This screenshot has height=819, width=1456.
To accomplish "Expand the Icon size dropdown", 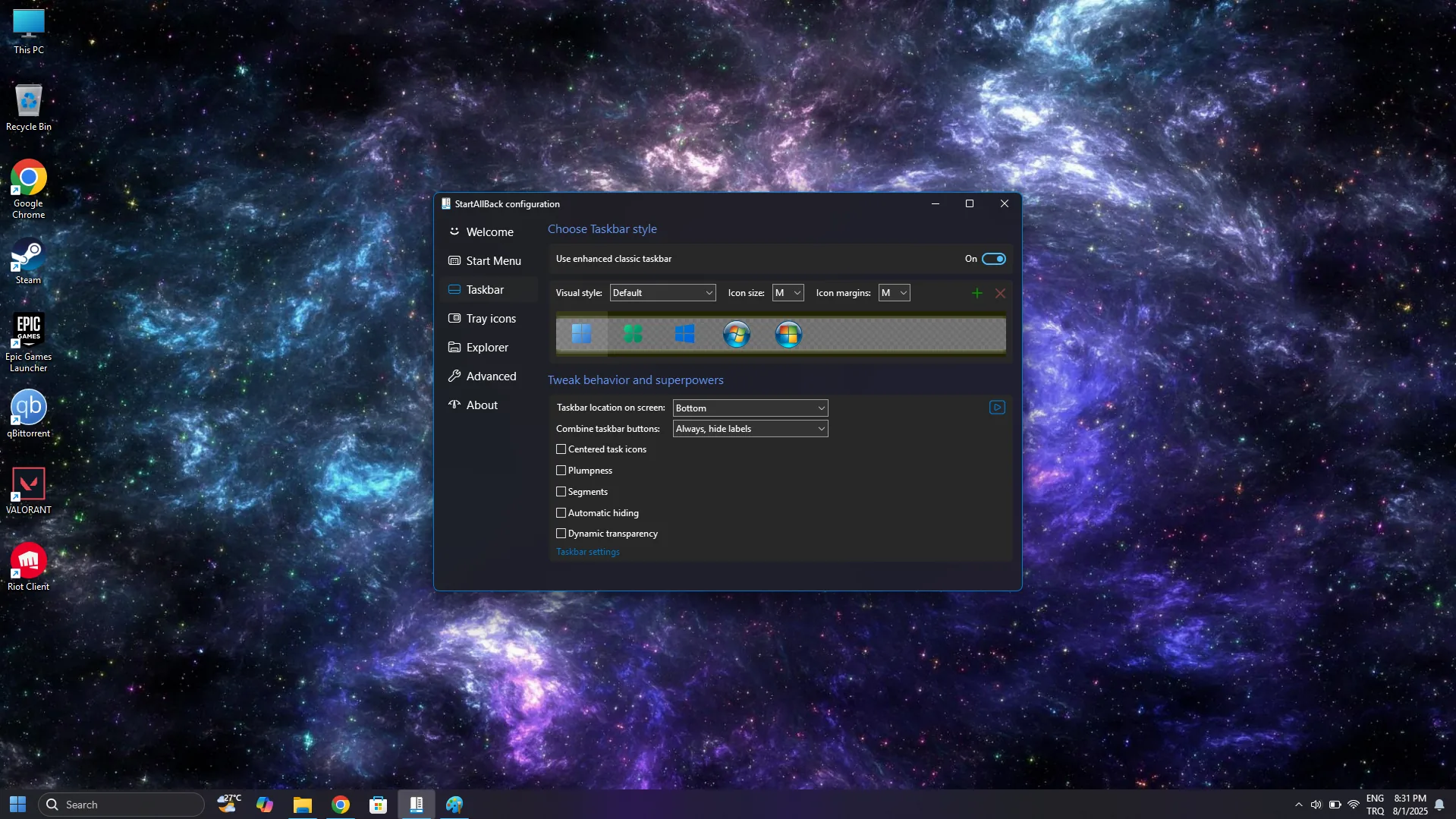I will 788,293.
